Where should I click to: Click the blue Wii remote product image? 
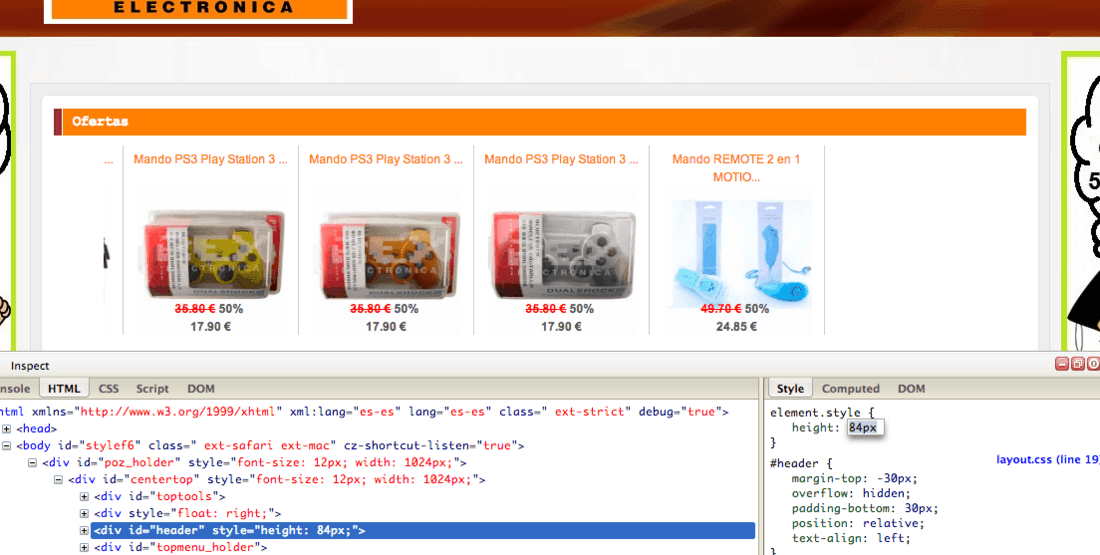coord(740,253)
